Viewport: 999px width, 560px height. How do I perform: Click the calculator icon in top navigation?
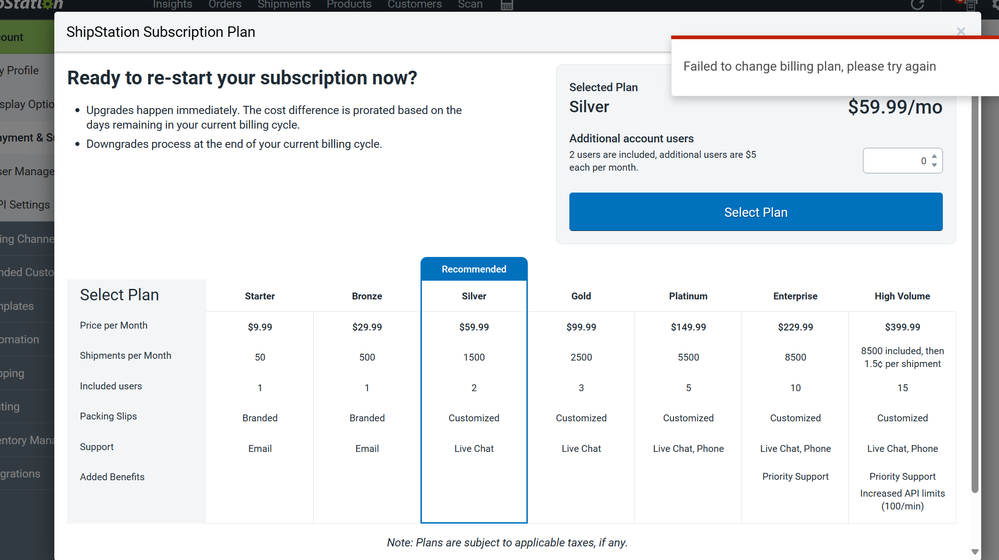(x=507, y=5)
